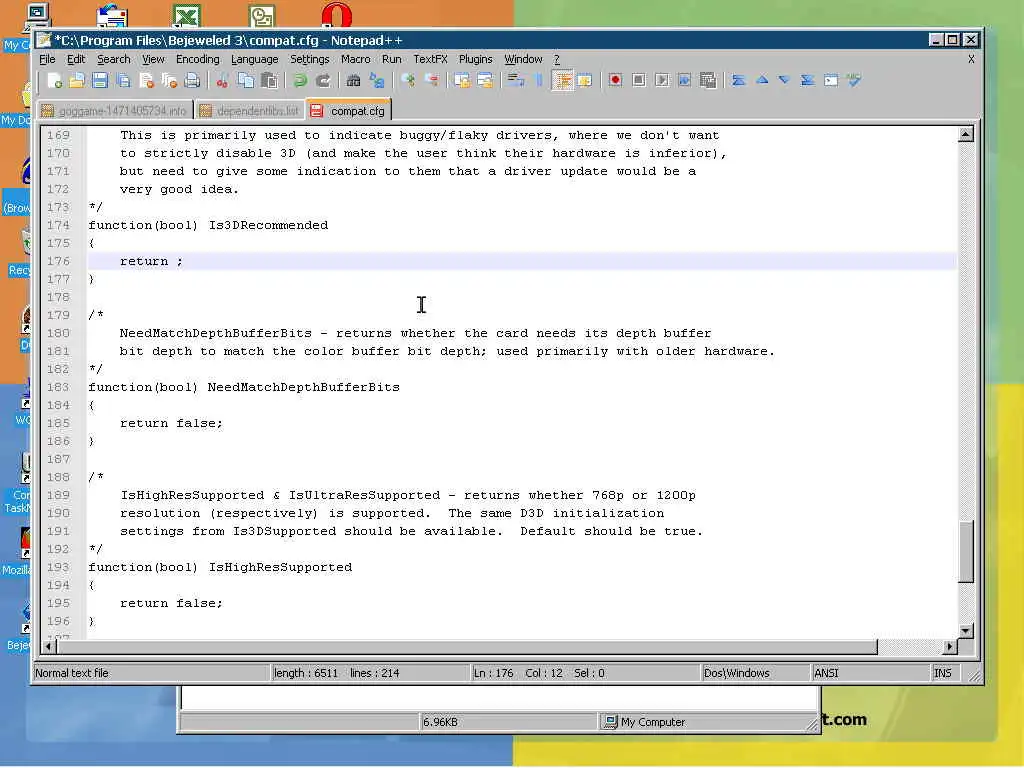This screenshot has height=768, width=1024.
Task: Switch to the dependentlibs.list tab
Action: tap(250, 111)
